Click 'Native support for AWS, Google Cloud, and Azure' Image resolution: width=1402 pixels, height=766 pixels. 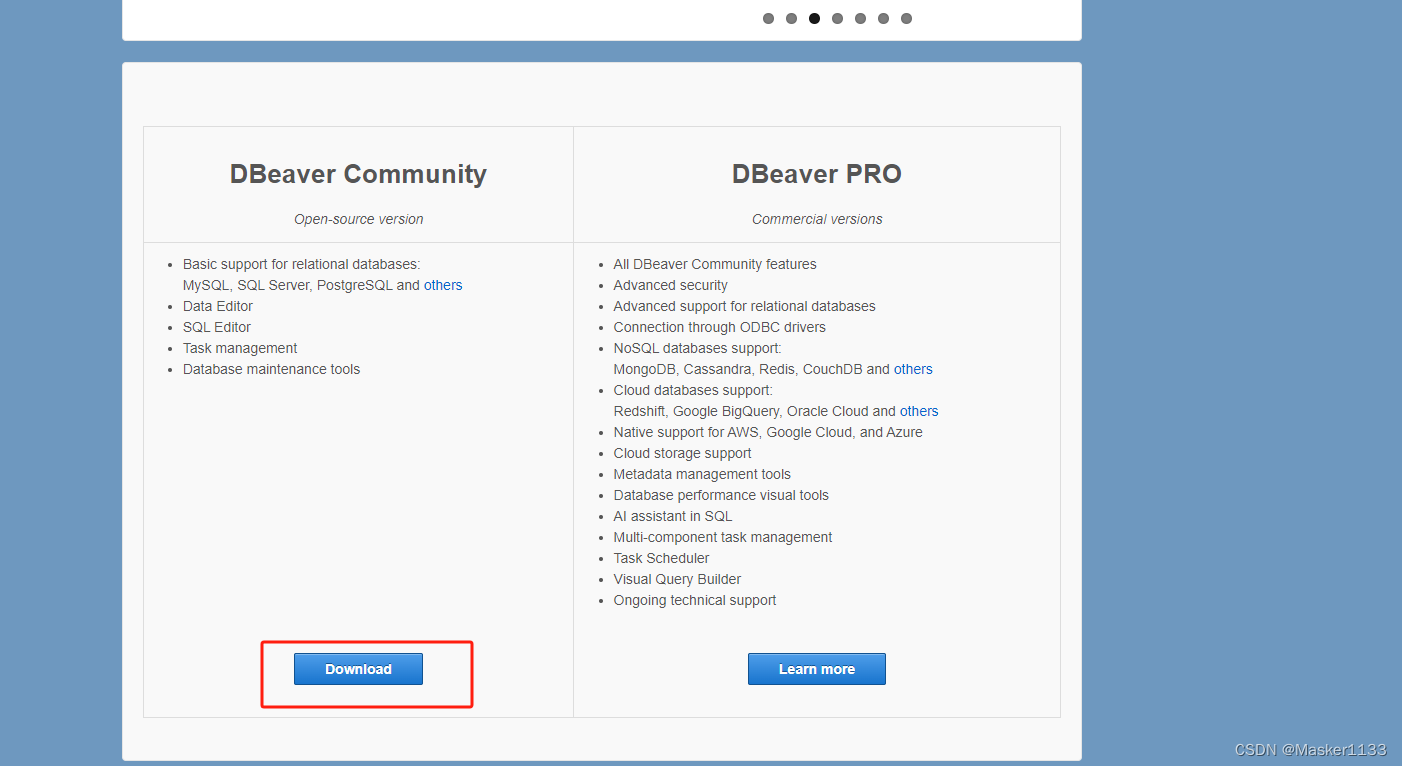pyautogui.click(x=768, y=432)
